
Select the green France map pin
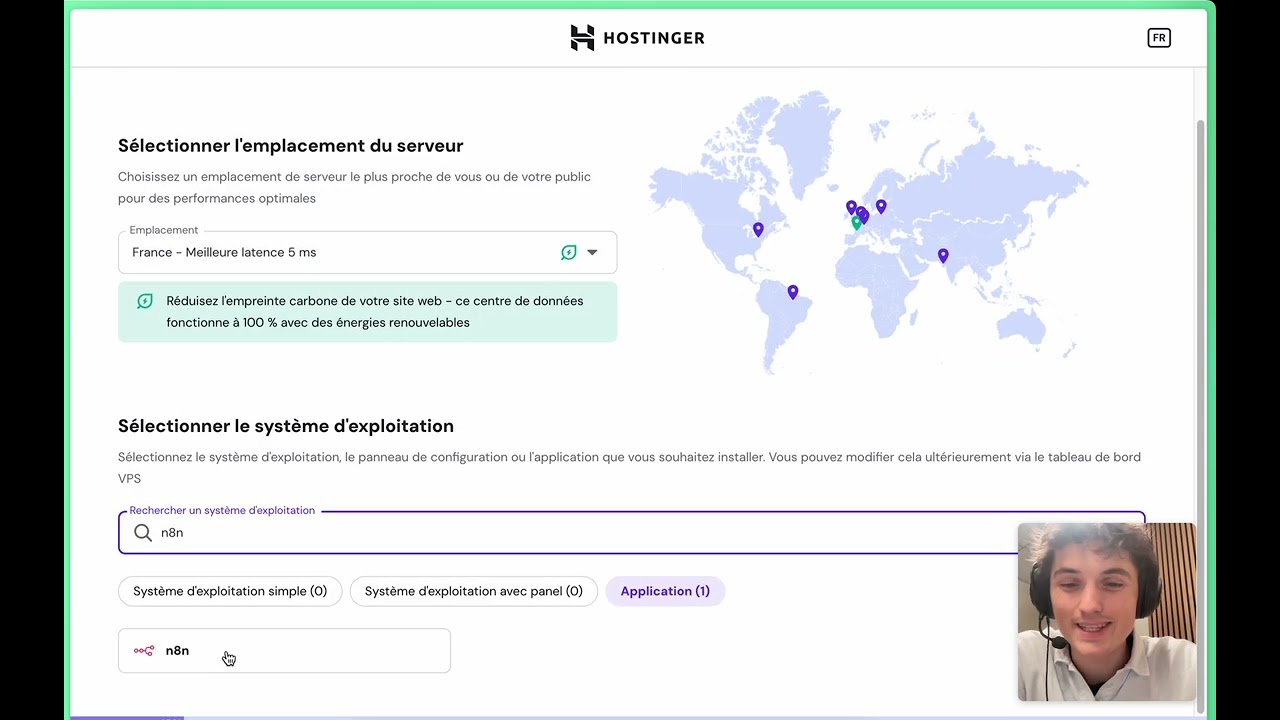click(856, 223)
